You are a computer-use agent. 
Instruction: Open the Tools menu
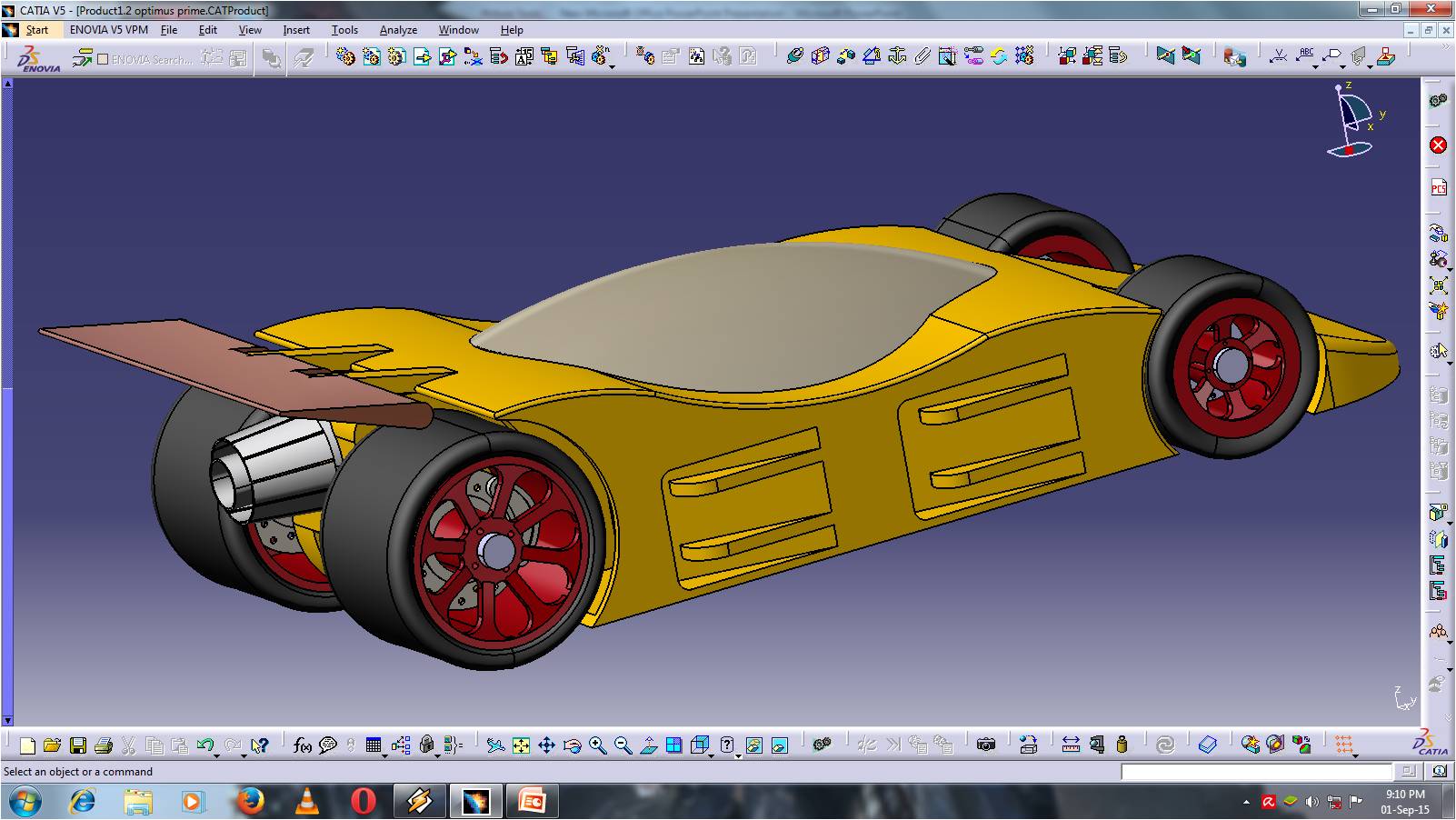[344, 30]
